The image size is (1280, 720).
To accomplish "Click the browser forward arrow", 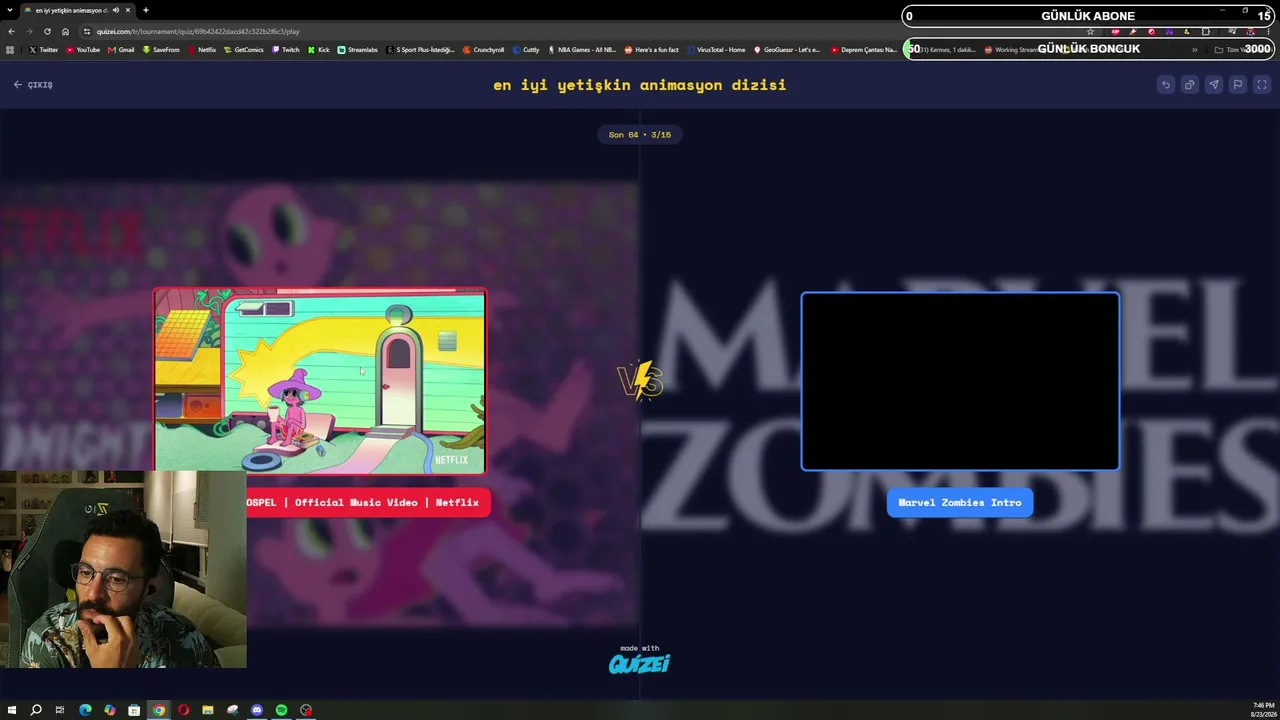I will (29, 31).
